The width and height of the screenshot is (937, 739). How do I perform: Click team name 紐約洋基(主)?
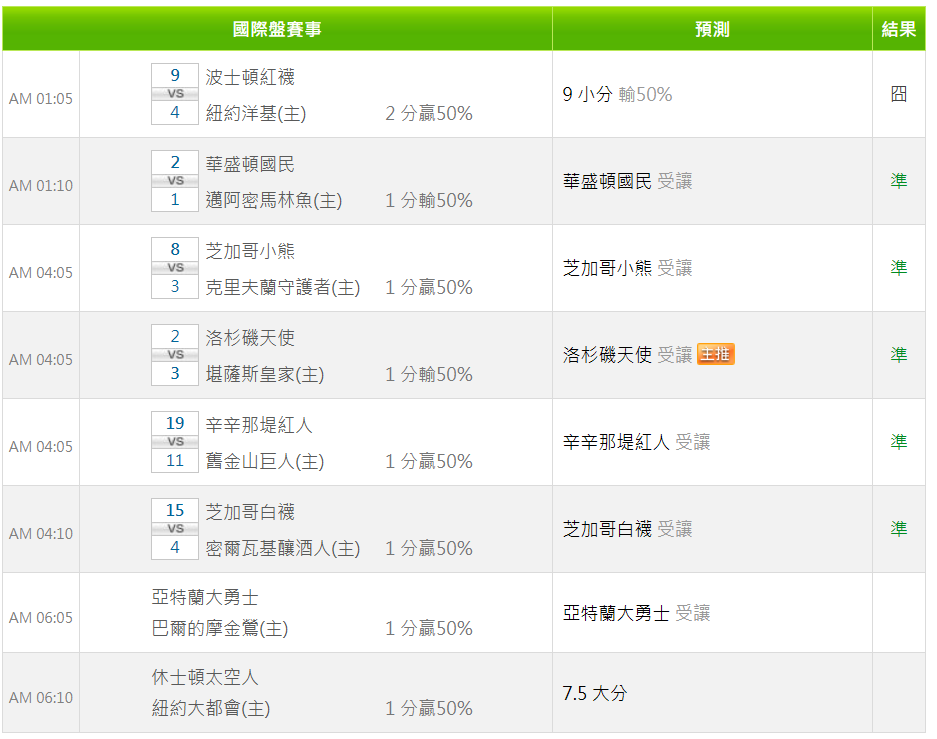(256, 113)
